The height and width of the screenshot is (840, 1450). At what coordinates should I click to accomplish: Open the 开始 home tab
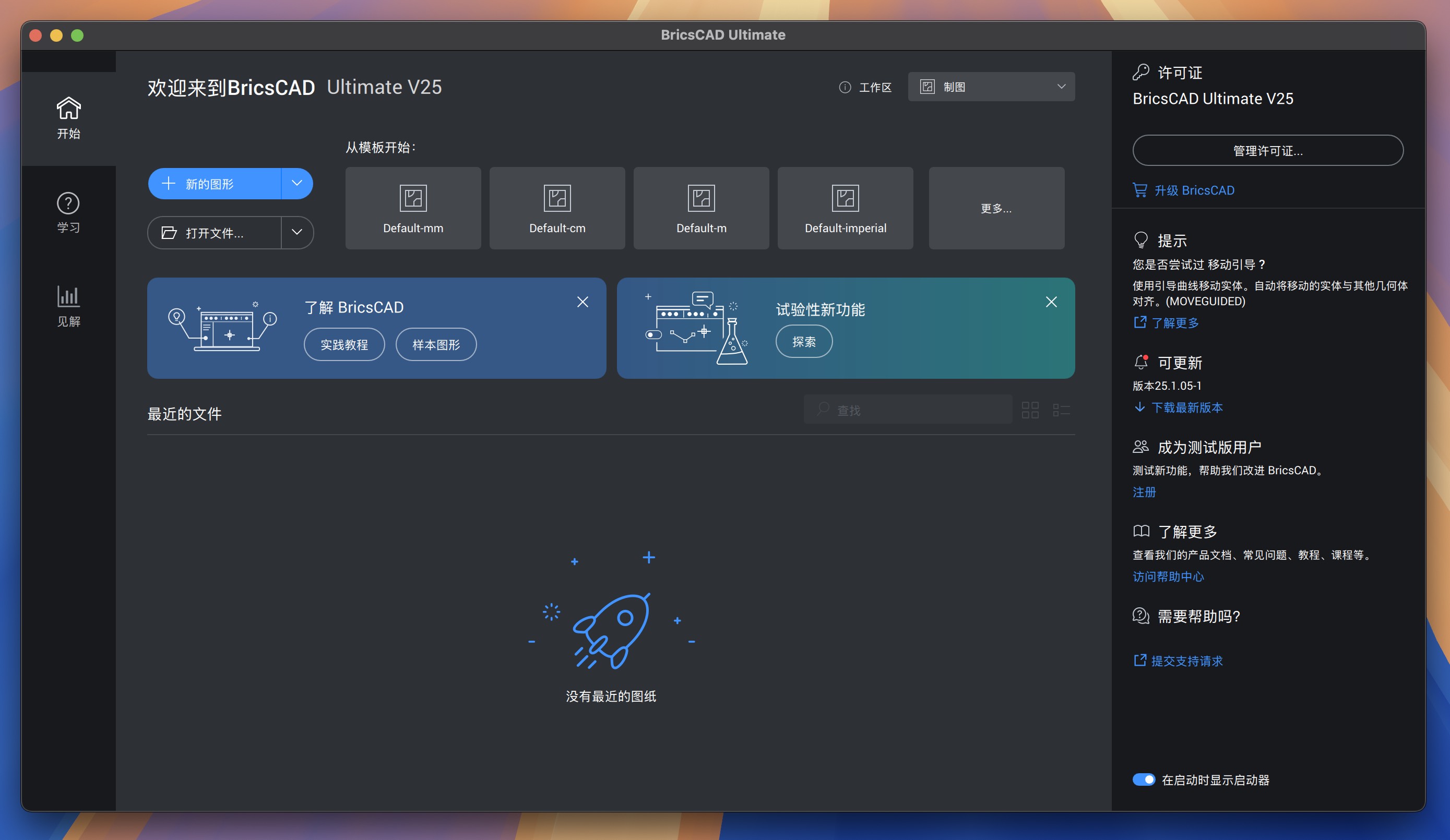(x=68, y=118)
